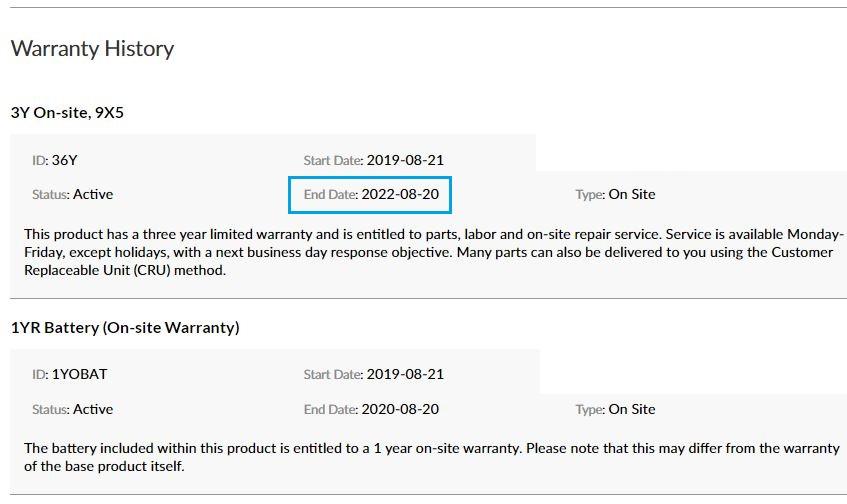Click the battery warranty description paragraph

pyautogui.click(x=432, y=457)
